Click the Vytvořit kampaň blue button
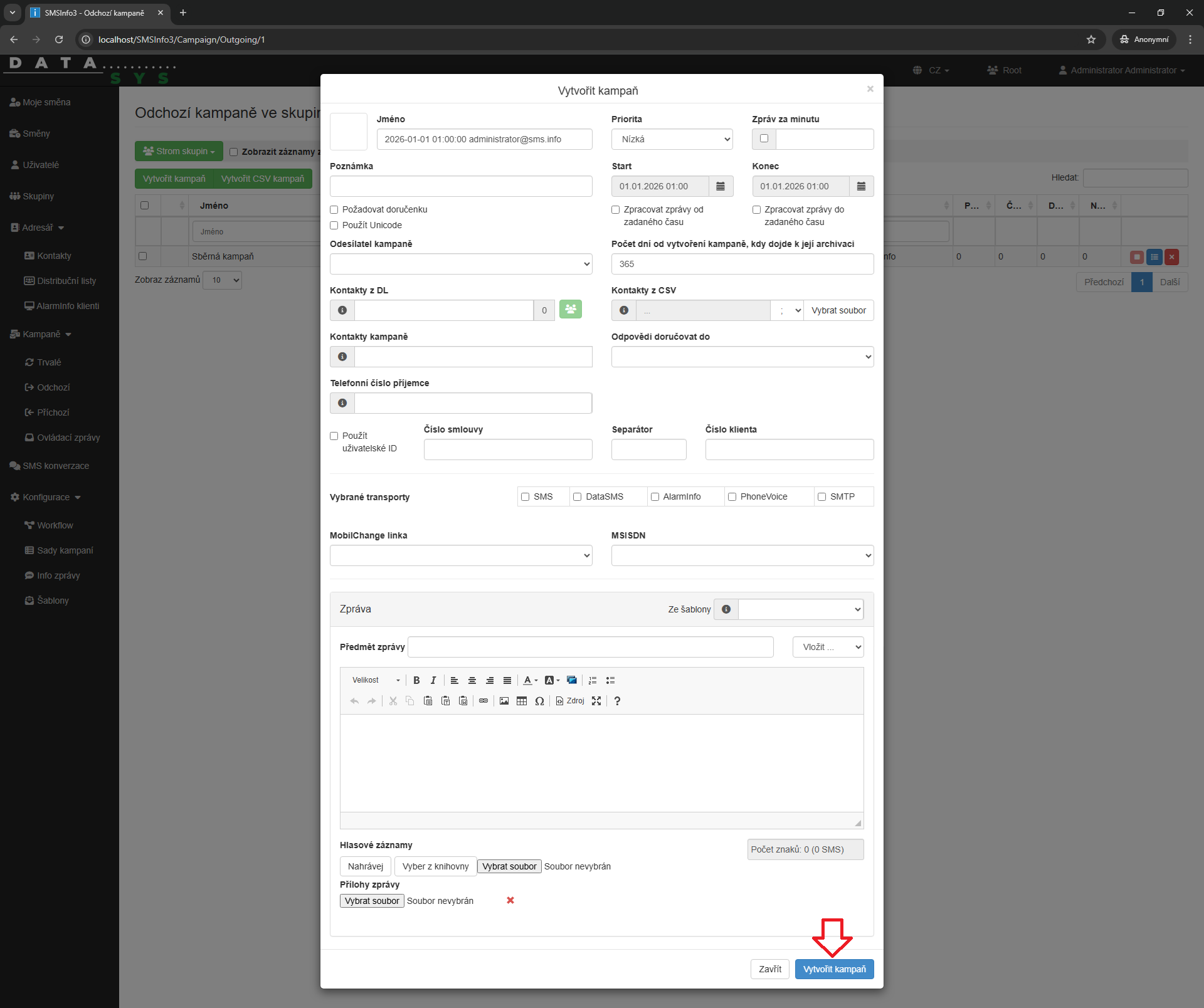 [x=834, y=969]
